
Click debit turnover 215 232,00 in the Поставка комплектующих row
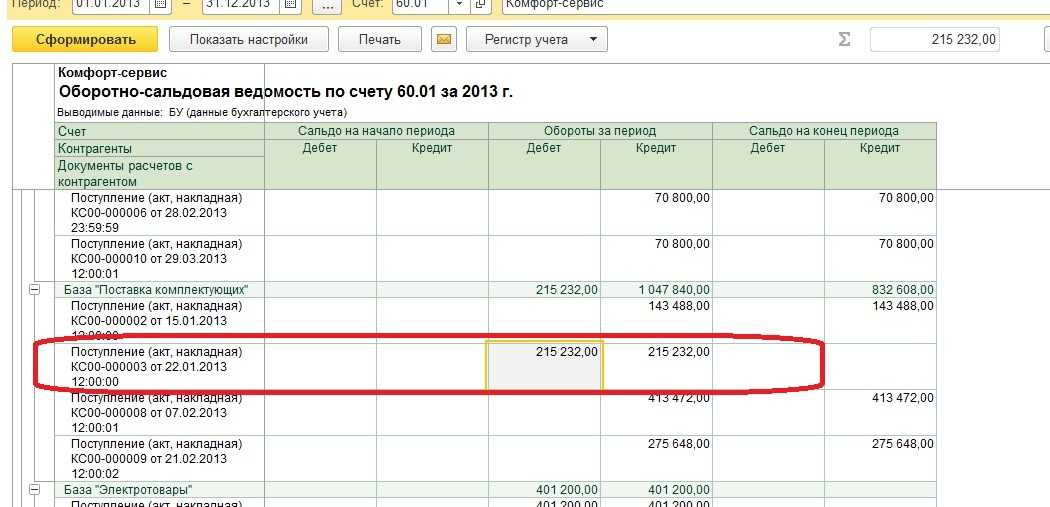(567, 290)
